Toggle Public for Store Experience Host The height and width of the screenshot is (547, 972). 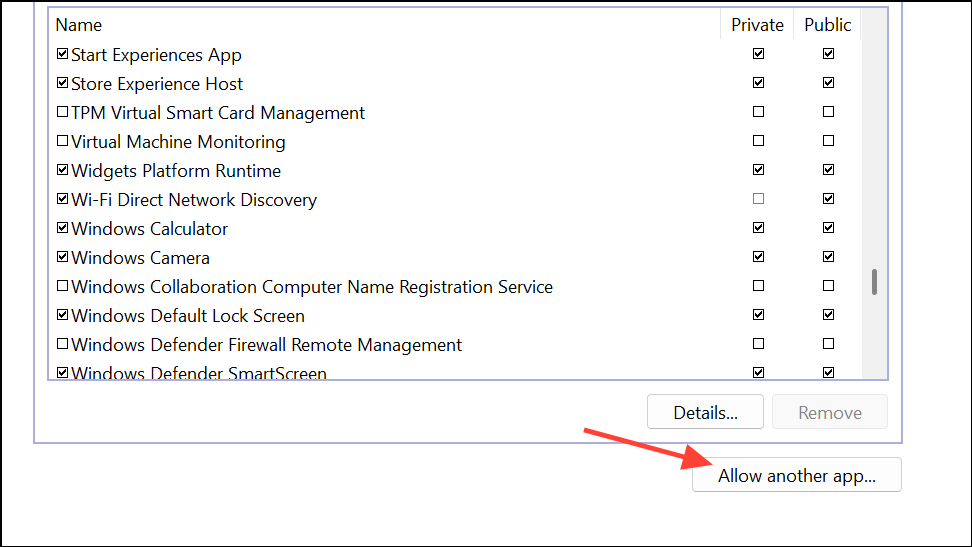[828, 82]
